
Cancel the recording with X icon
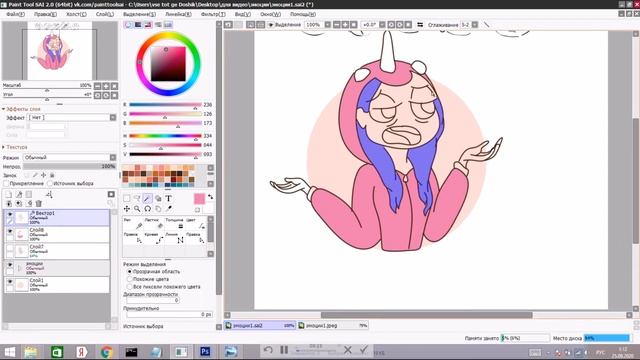348,350
